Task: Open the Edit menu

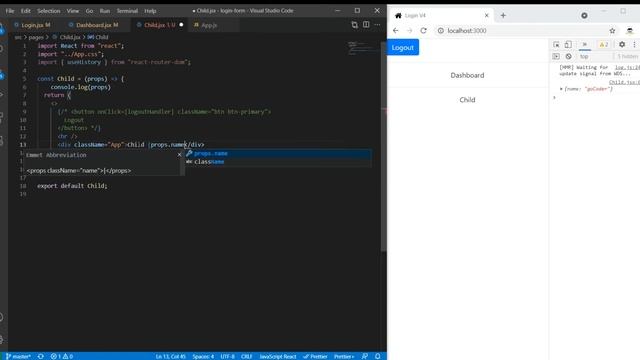Action: click(26, 11)
